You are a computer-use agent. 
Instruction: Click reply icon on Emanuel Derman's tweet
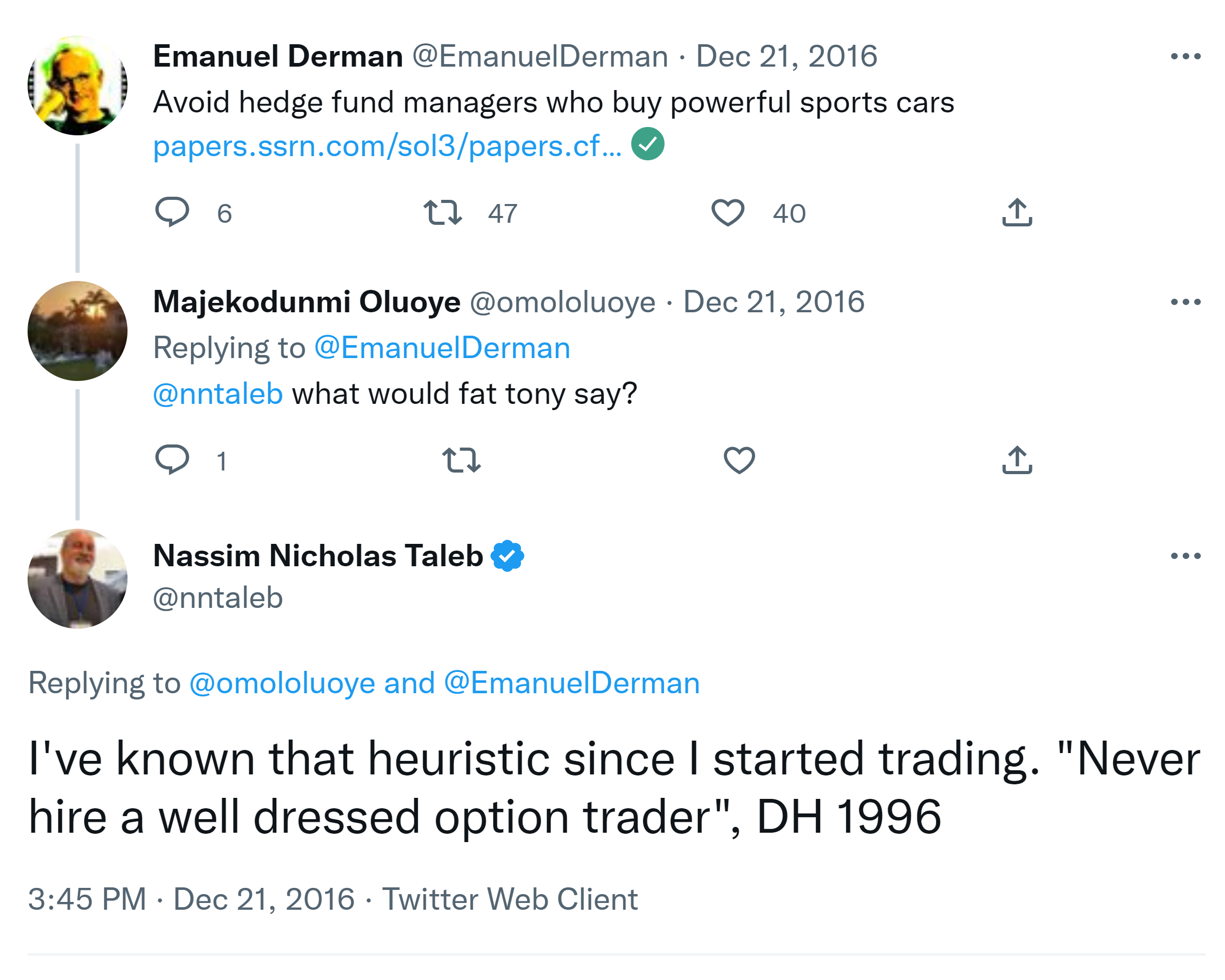172,212
